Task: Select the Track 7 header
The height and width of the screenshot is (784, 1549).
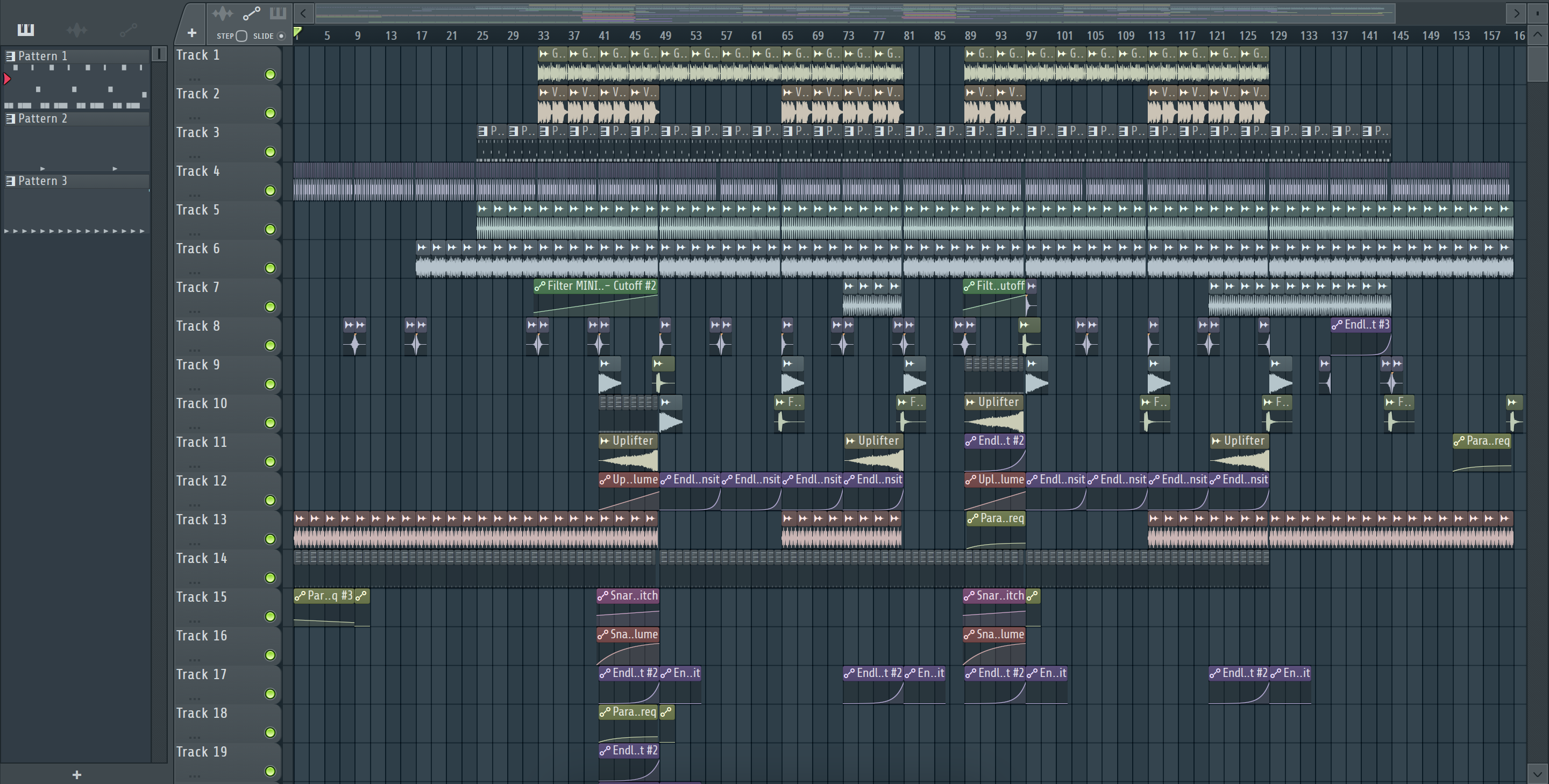Action: [228, 297]
